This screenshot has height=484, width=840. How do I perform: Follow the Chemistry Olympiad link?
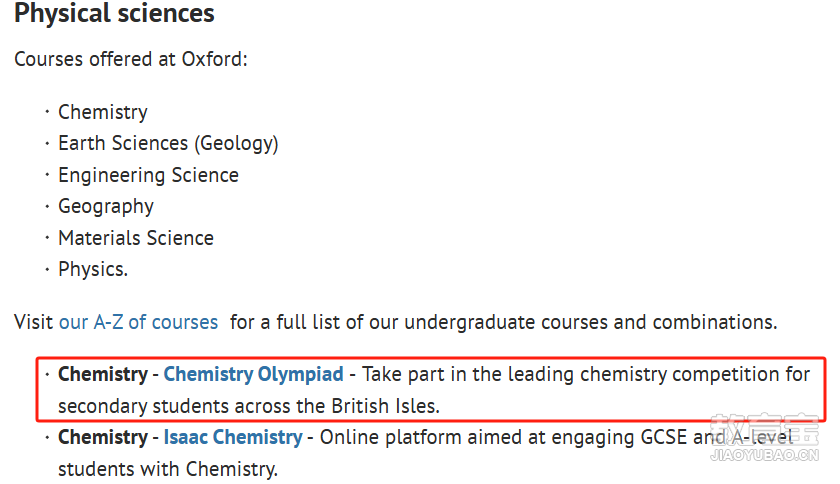(253, 374)
